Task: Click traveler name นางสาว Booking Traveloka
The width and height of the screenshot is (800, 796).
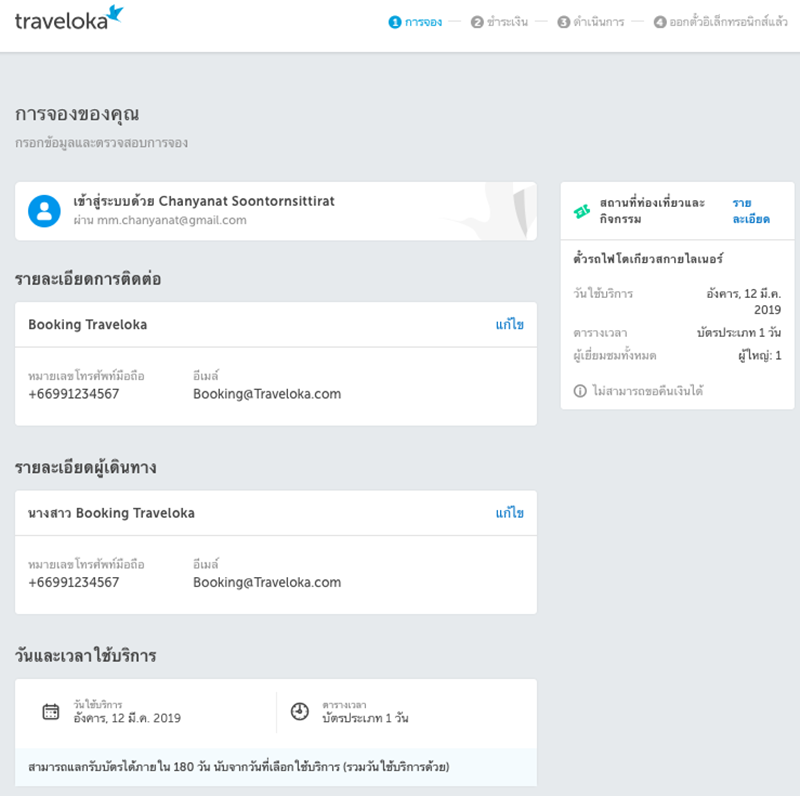Action: pyautogui.click(x=111, y=513)
